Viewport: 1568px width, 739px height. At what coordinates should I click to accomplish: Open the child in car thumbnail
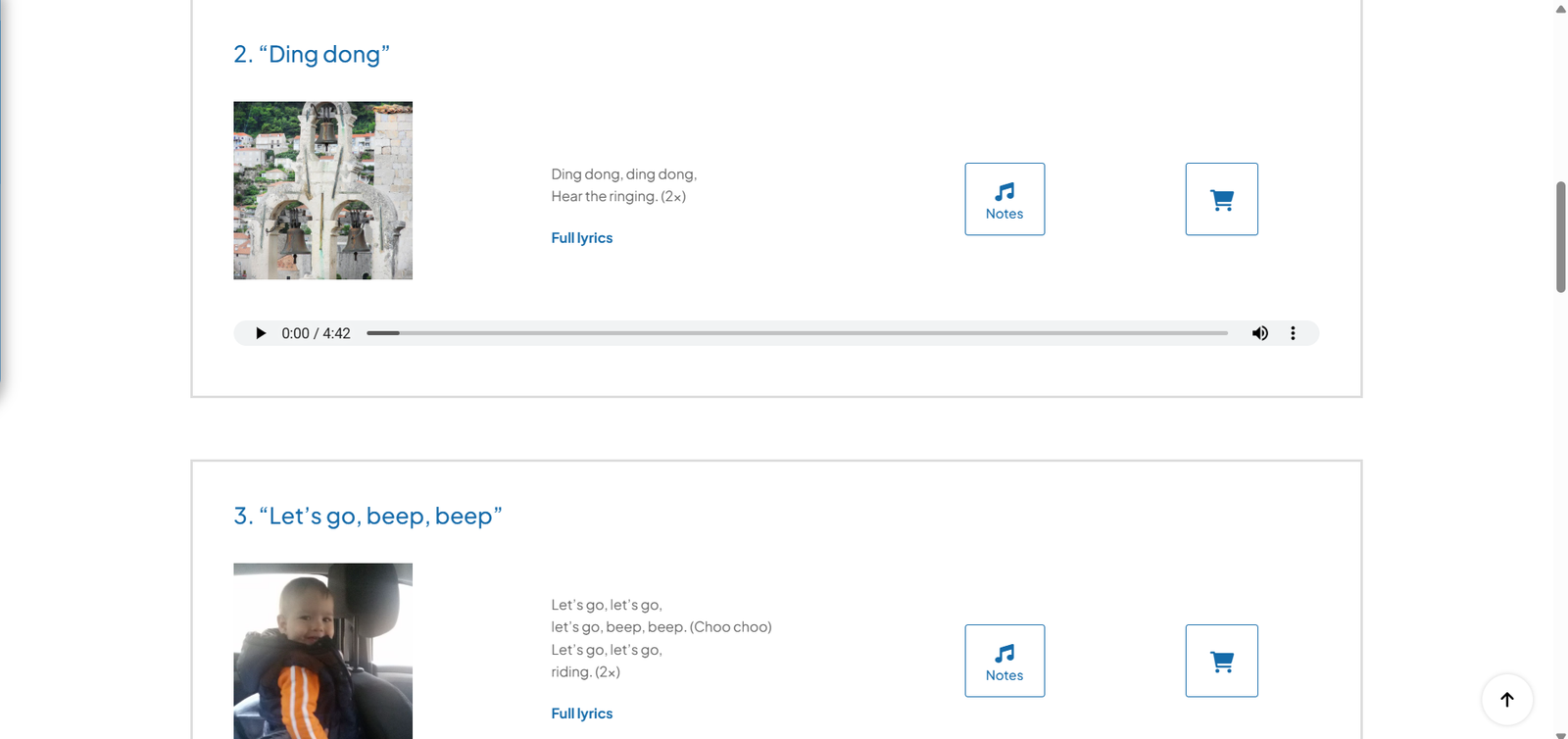click(322, 651)
